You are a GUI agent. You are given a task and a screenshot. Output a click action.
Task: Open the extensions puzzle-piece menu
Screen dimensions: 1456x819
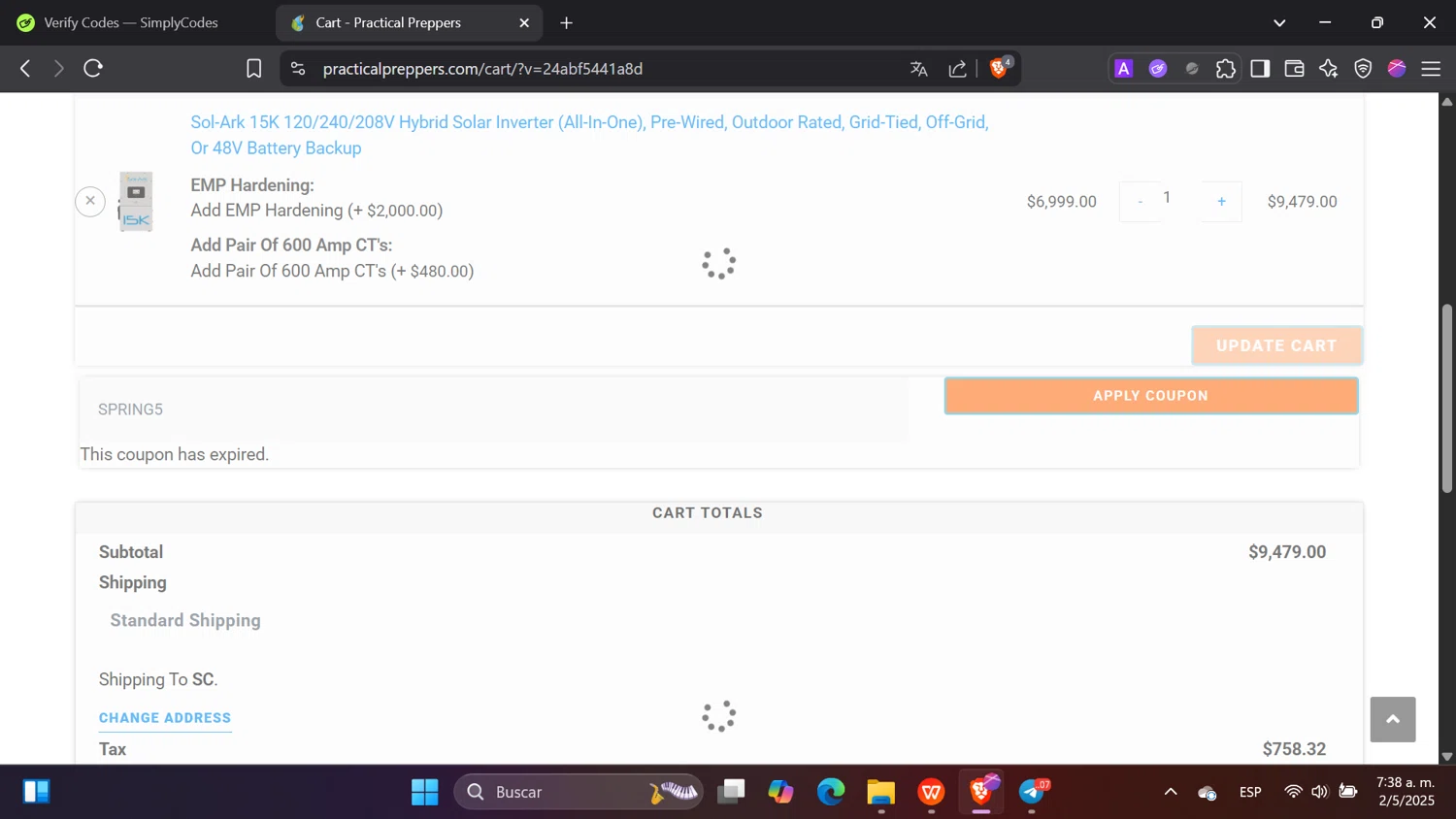(x=1226, y=68)
